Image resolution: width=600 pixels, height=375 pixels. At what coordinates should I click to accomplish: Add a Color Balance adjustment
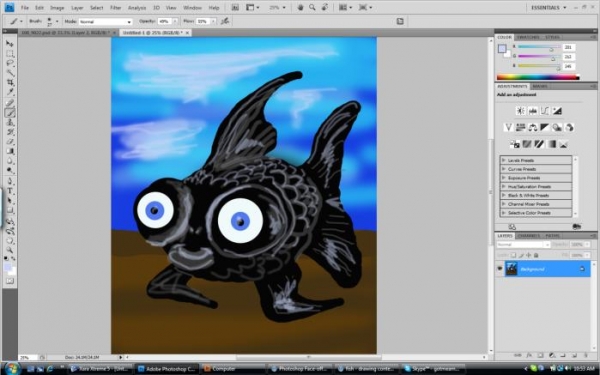(x=533, y=127)
